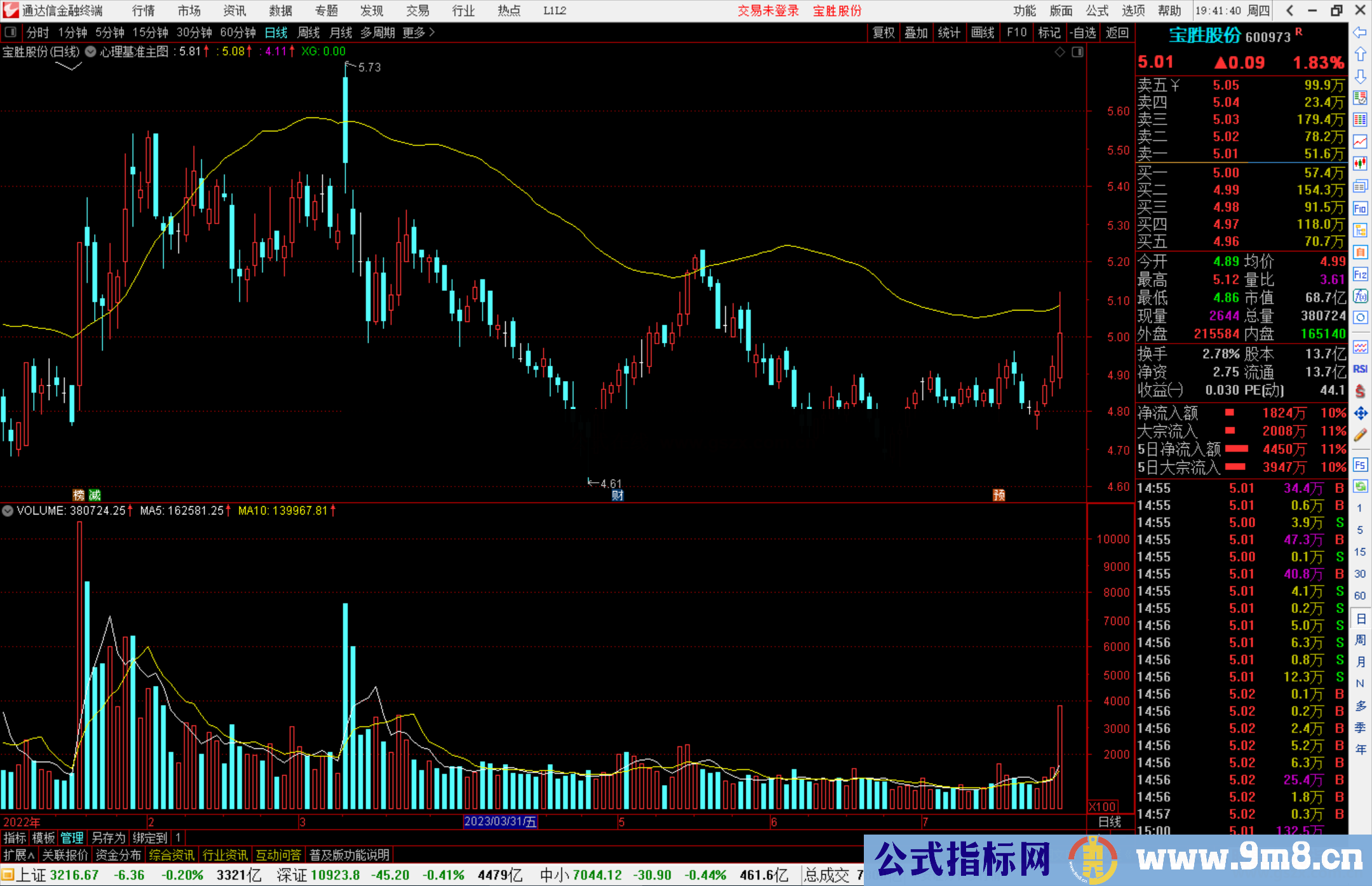This screenshot has width=1372, height=886.
Task: Click the 交易未登录 login link
Action: coord(768,11)
